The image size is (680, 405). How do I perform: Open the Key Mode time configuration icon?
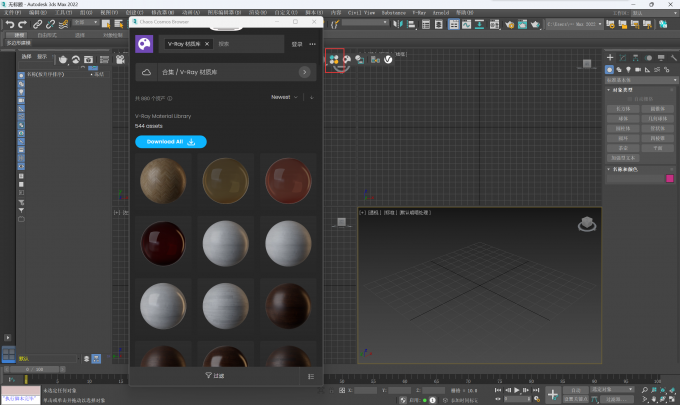click(537, 399)
